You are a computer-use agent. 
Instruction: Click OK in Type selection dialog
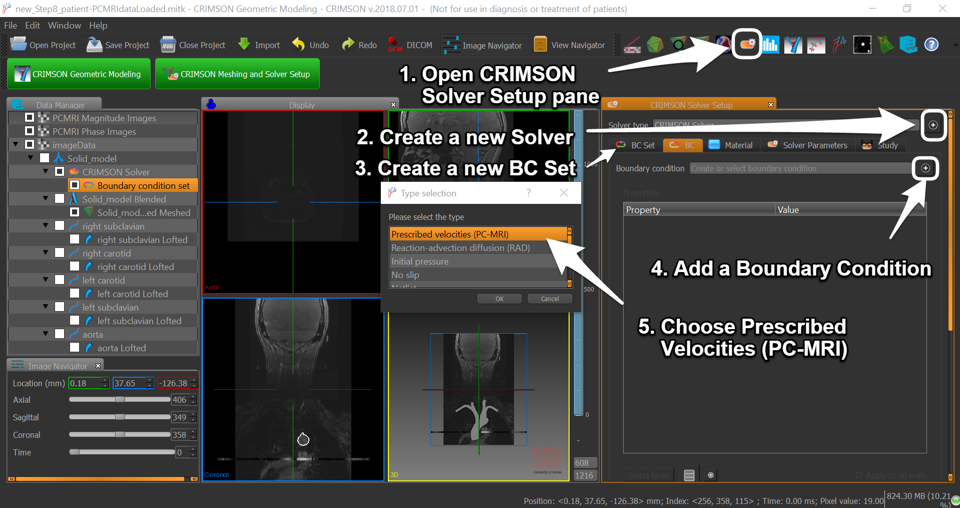point(498,298)
